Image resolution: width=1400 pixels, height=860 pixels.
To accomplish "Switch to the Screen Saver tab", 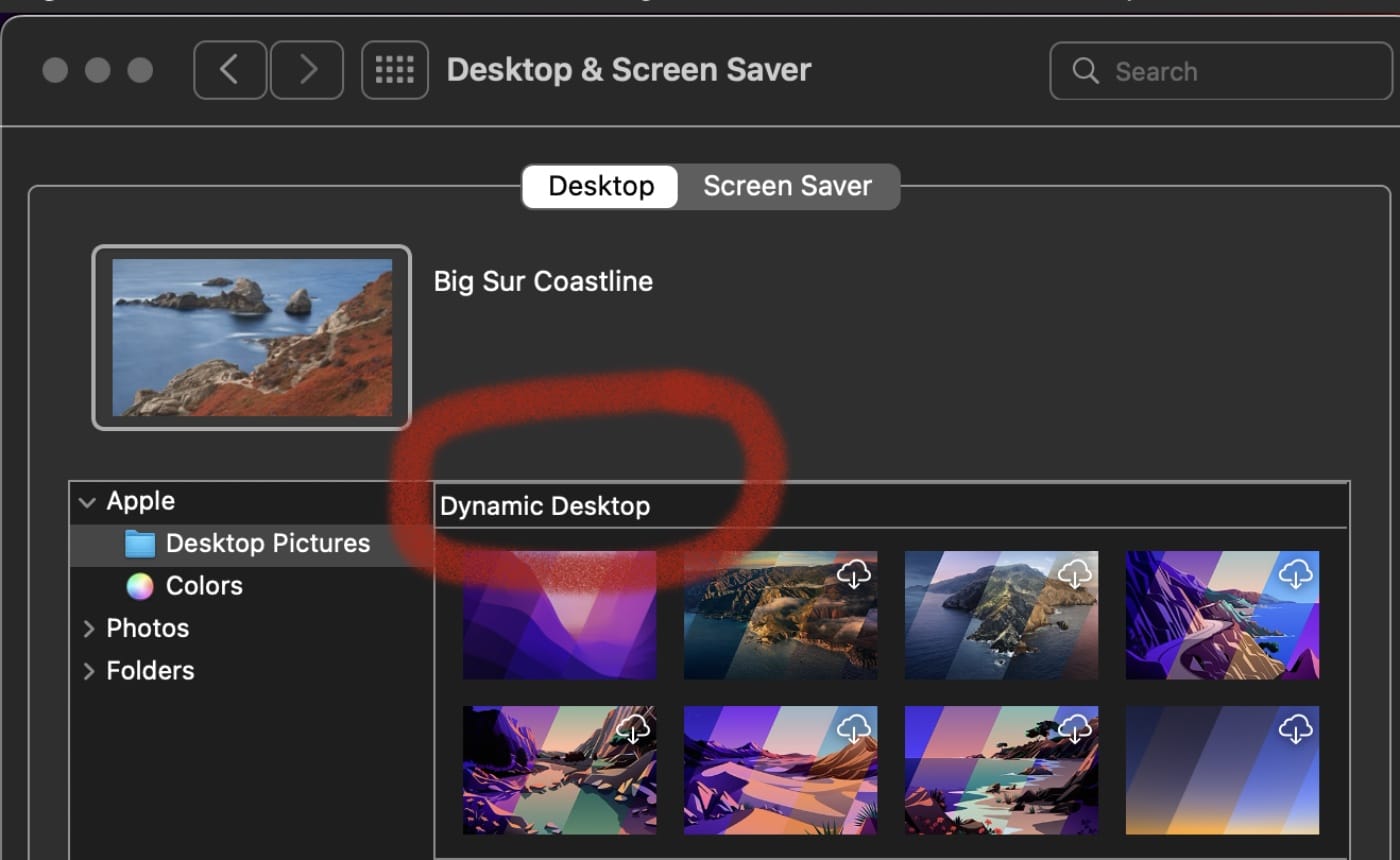I will click(x=787, y=186).
